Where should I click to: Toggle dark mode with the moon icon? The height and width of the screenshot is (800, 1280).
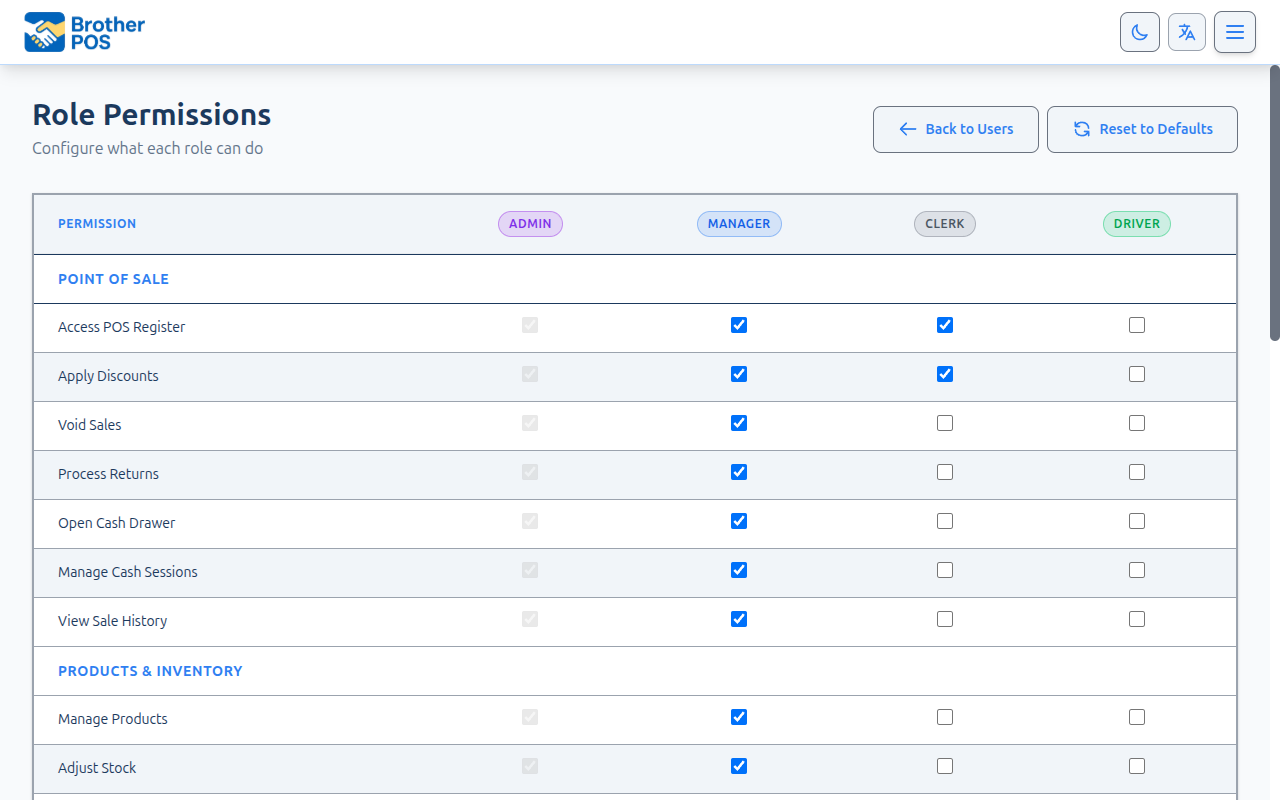tap(1139, 31)
